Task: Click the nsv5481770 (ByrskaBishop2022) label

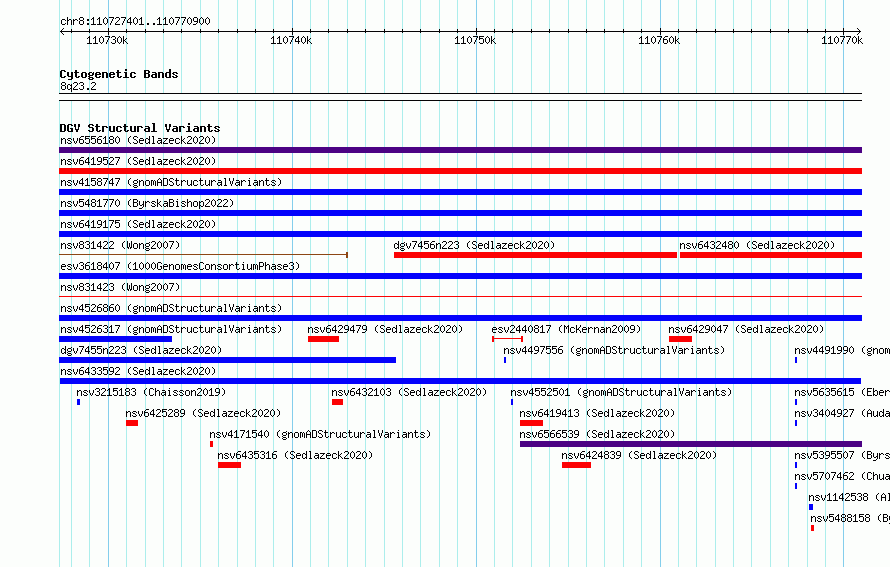Action: [x=147, y=203]
